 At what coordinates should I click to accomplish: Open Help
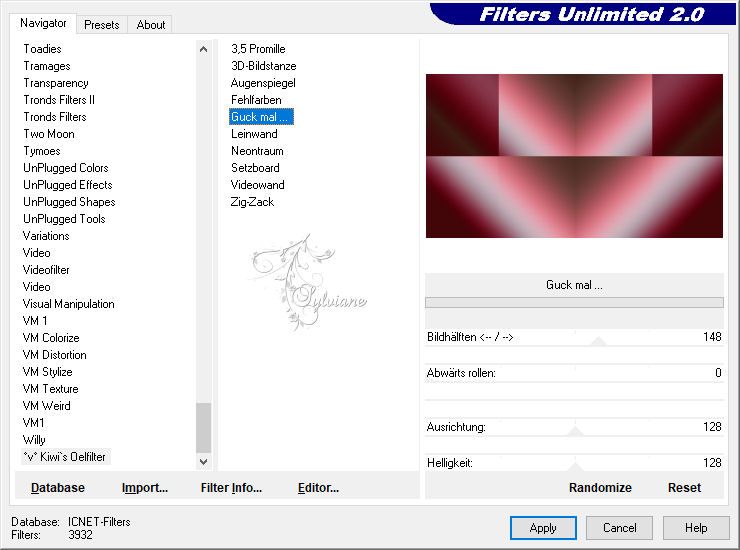pyautogui.click(x=696, y=528)
